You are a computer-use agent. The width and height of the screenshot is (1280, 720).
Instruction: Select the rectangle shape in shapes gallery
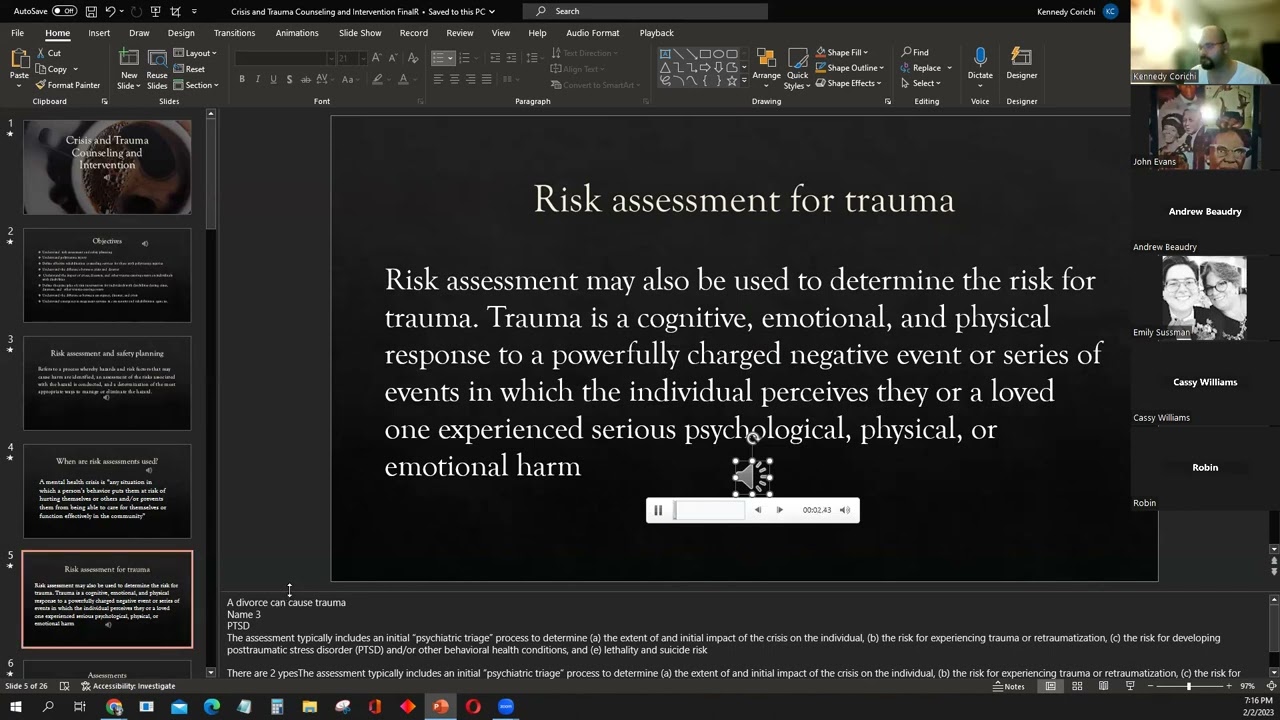[705, 53]
